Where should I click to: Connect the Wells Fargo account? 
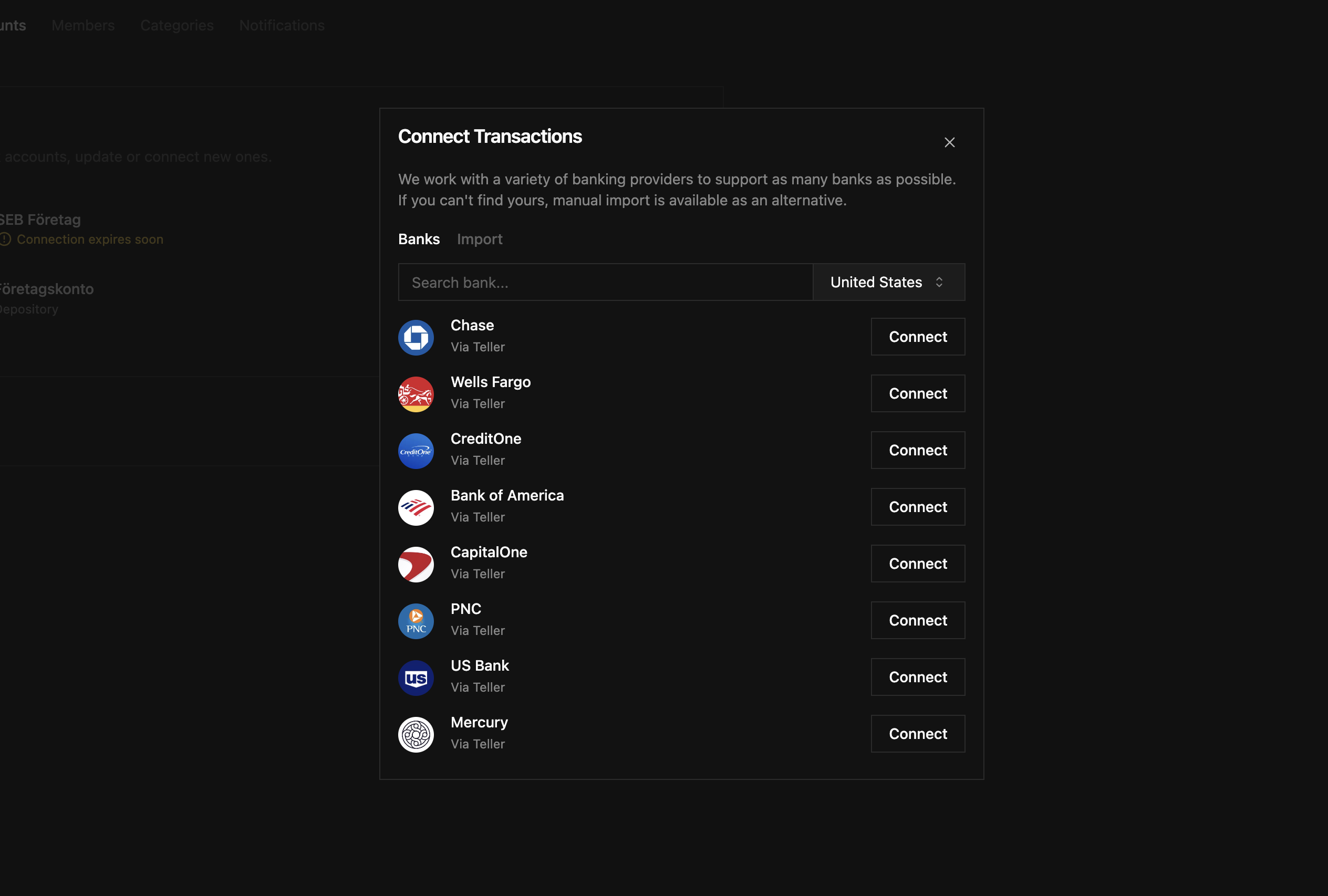[917, 393]
